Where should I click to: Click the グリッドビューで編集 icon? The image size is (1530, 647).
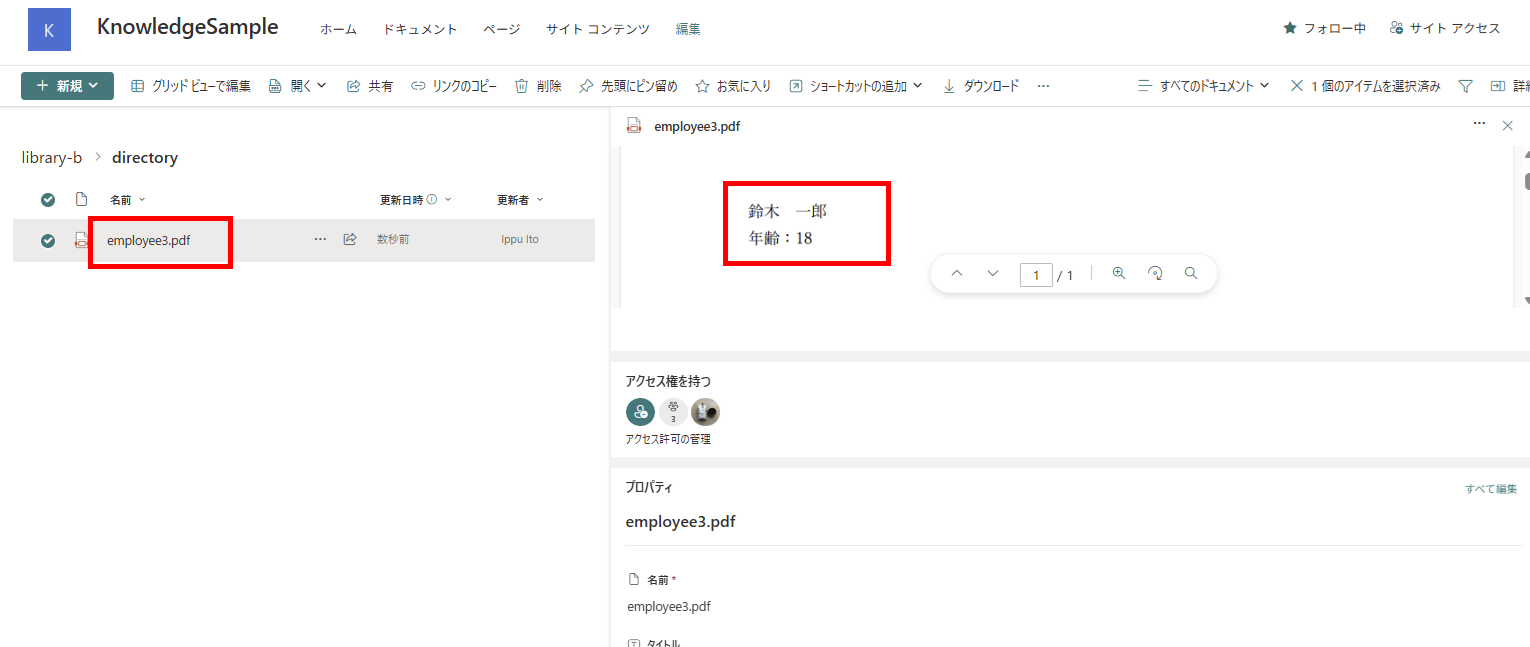(138, 85)
